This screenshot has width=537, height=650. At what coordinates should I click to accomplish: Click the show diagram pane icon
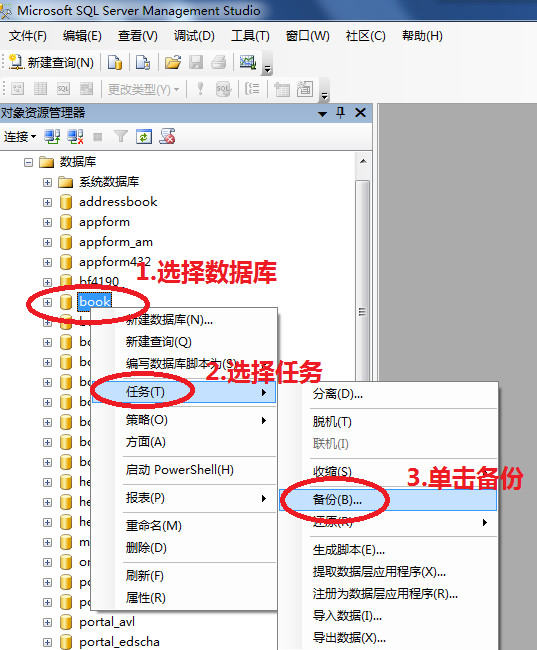coord(18,89)
